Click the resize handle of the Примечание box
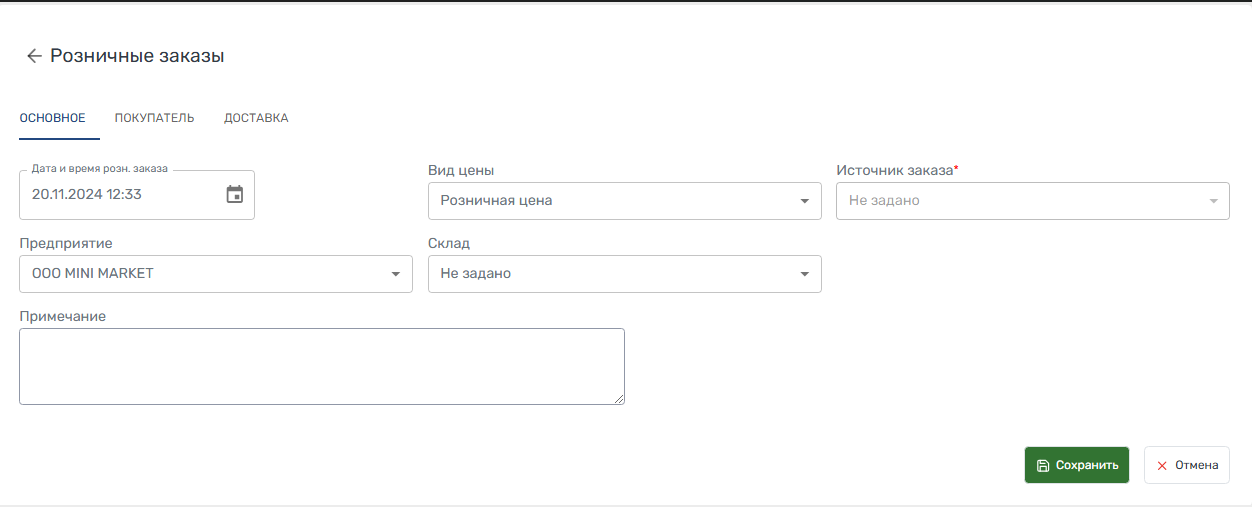This screenshot has height=507, width=1252. (x=619, y=399)
